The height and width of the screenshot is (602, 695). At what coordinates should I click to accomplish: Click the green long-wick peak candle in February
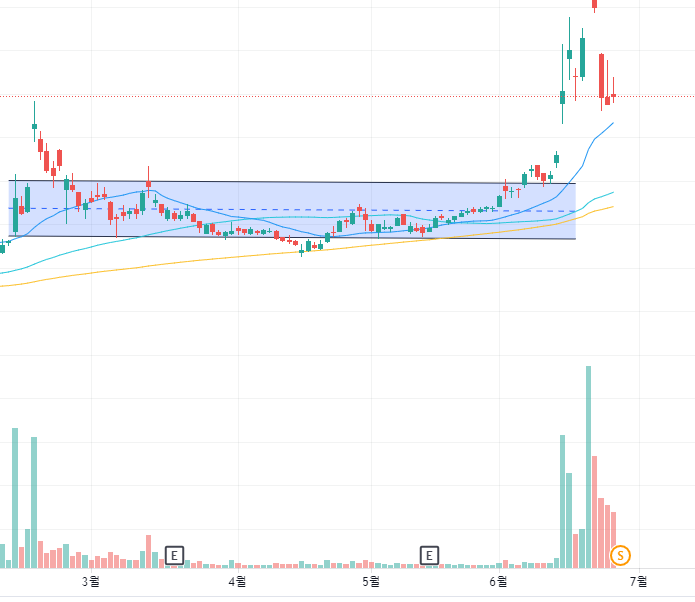point(35,121)
